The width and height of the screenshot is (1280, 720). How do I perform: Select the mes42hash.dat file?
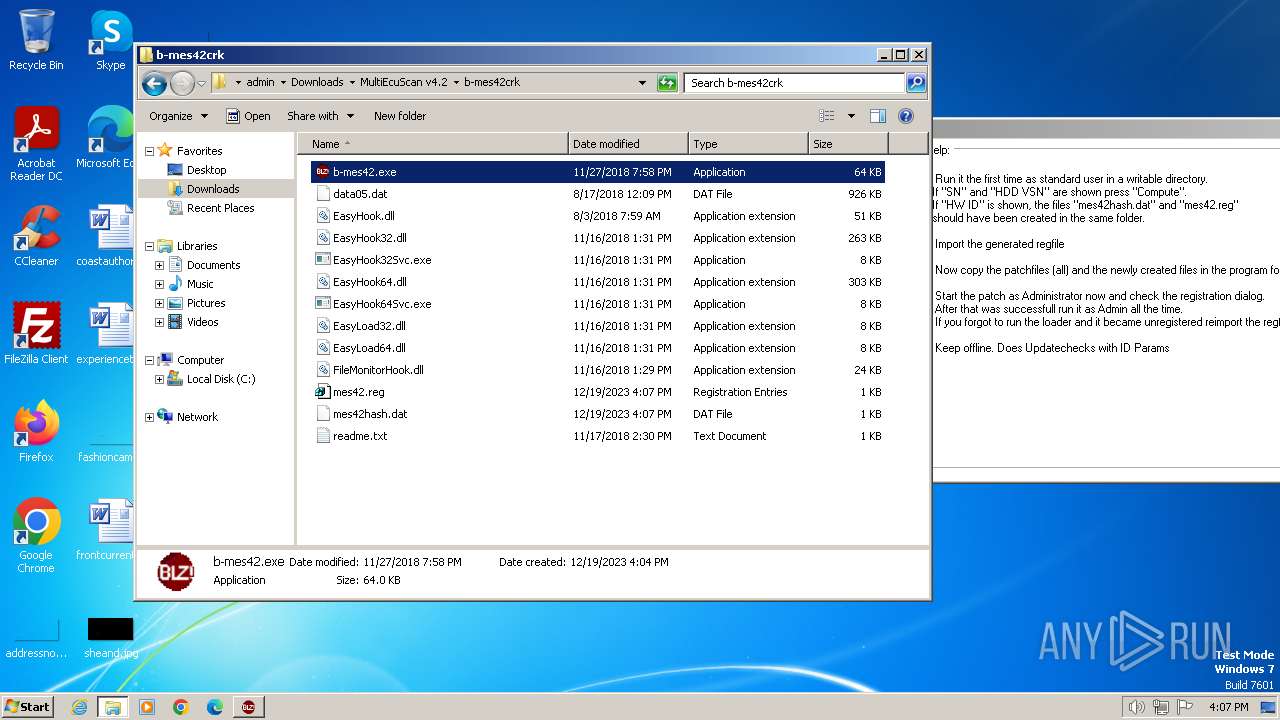[370, 414]
